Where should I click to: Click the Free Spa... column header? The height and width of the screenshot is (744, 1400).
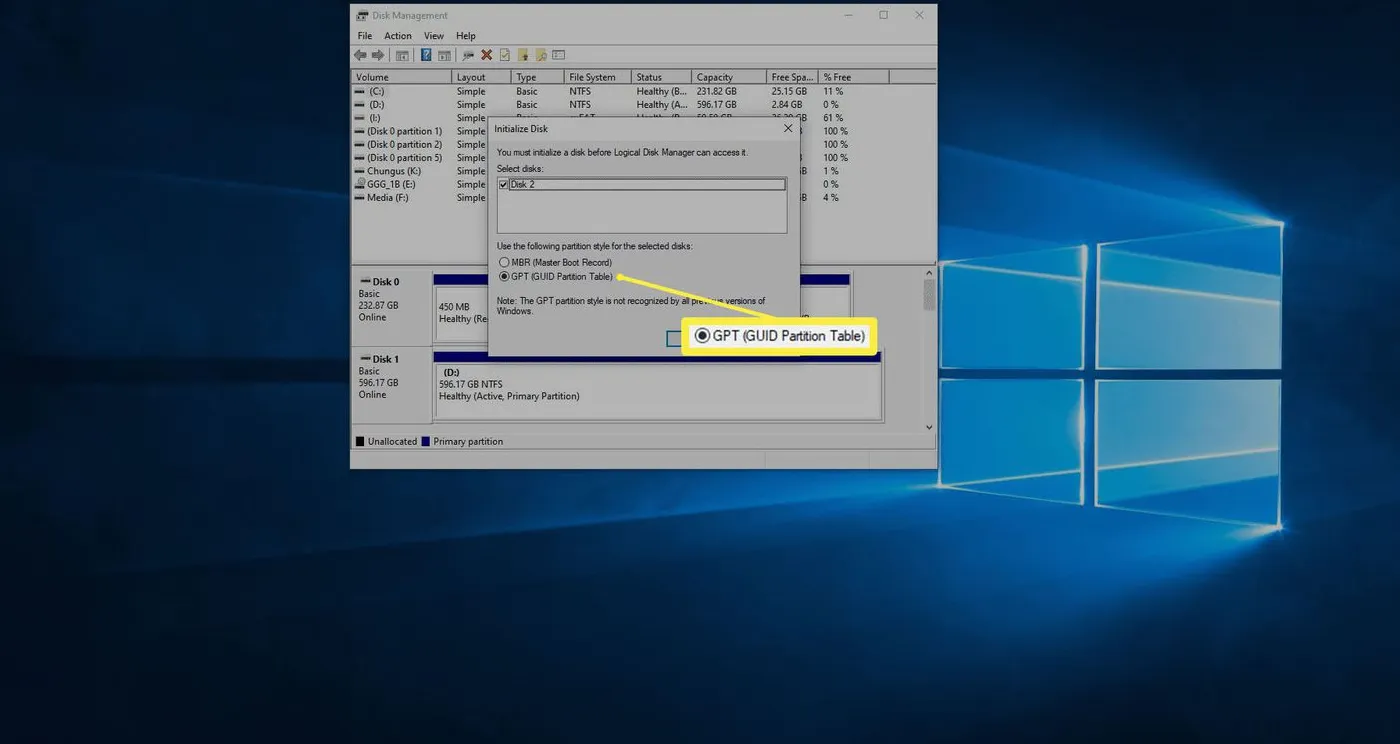tap(791, 76)
